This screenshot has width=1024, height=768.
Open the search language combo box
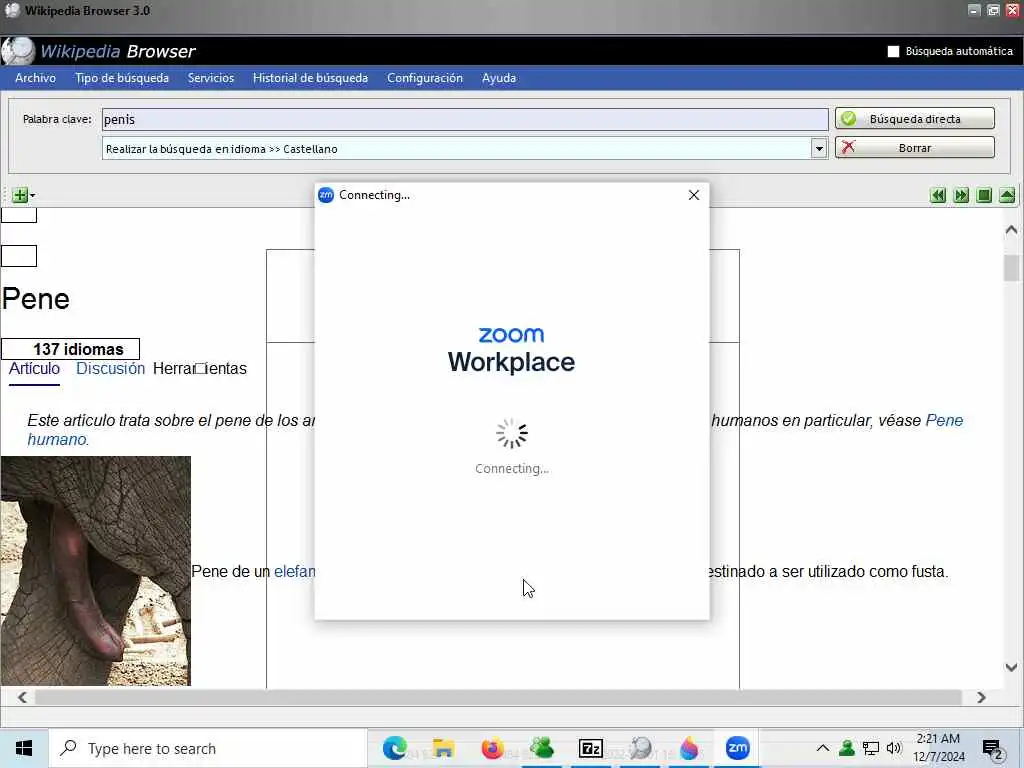[464, 148]
